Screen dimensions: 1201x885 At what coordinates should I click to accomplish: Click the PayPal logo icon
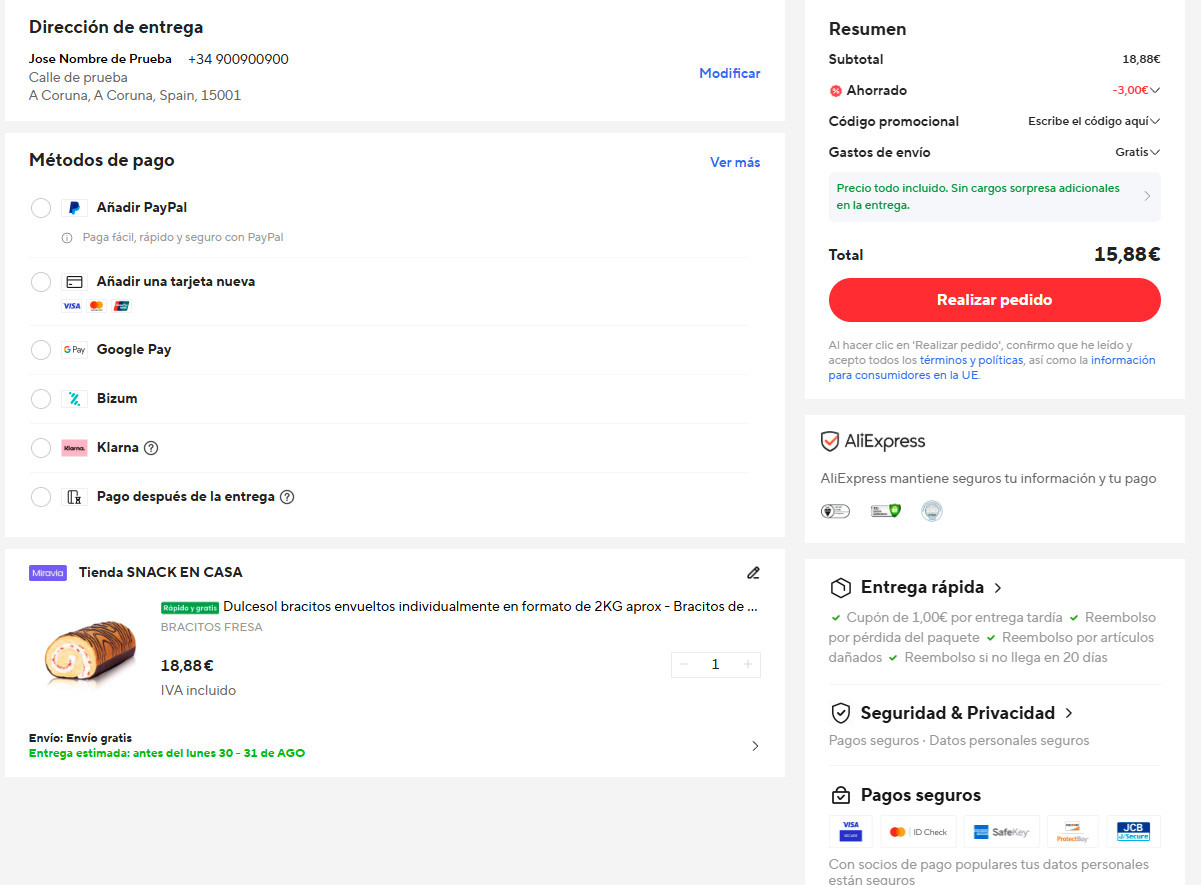click(x=74, y=208)
